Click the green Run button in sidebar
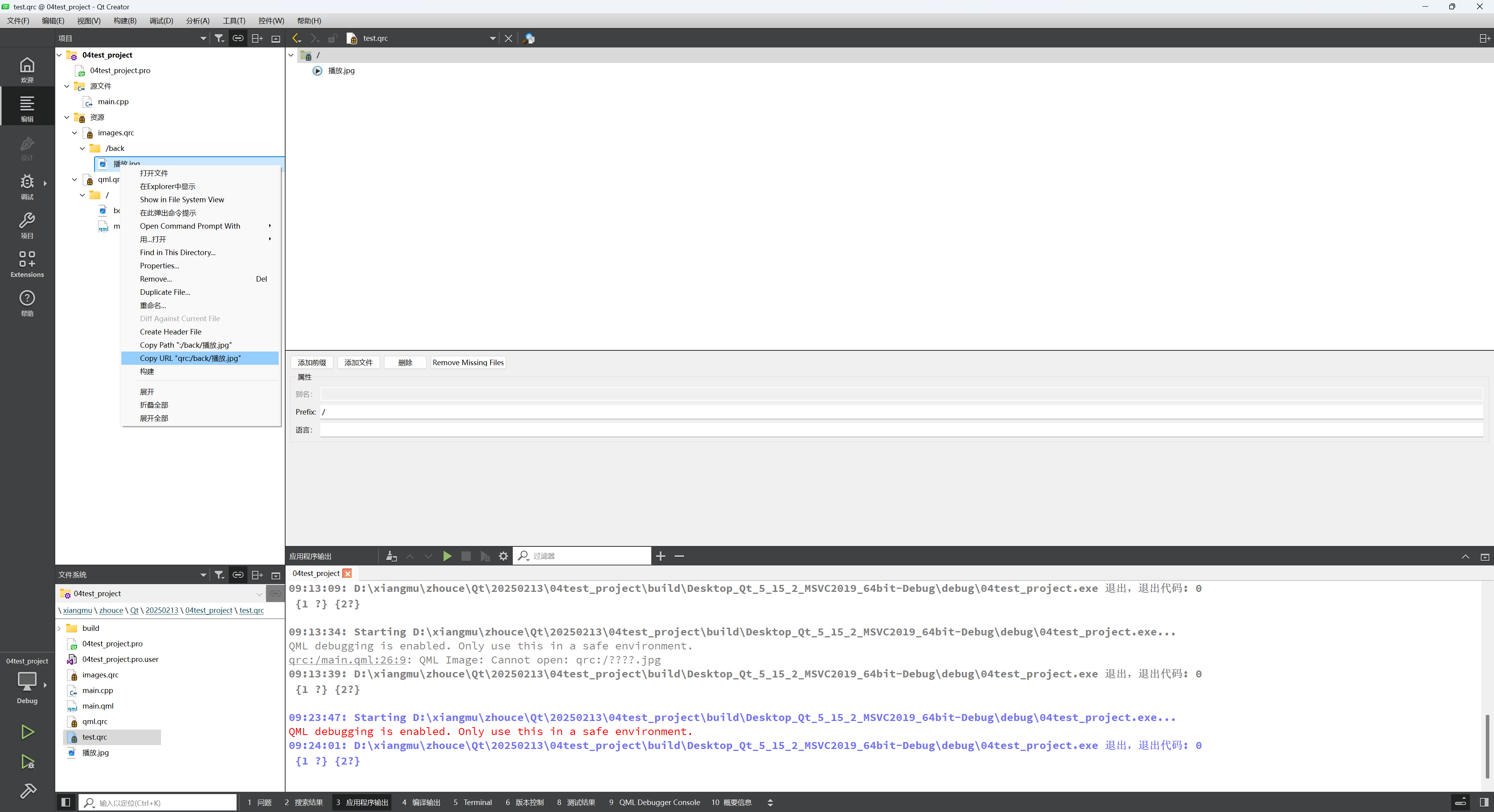Viewport: 1494px width, 812px height. pyautogui.click(x=27, y=731)
